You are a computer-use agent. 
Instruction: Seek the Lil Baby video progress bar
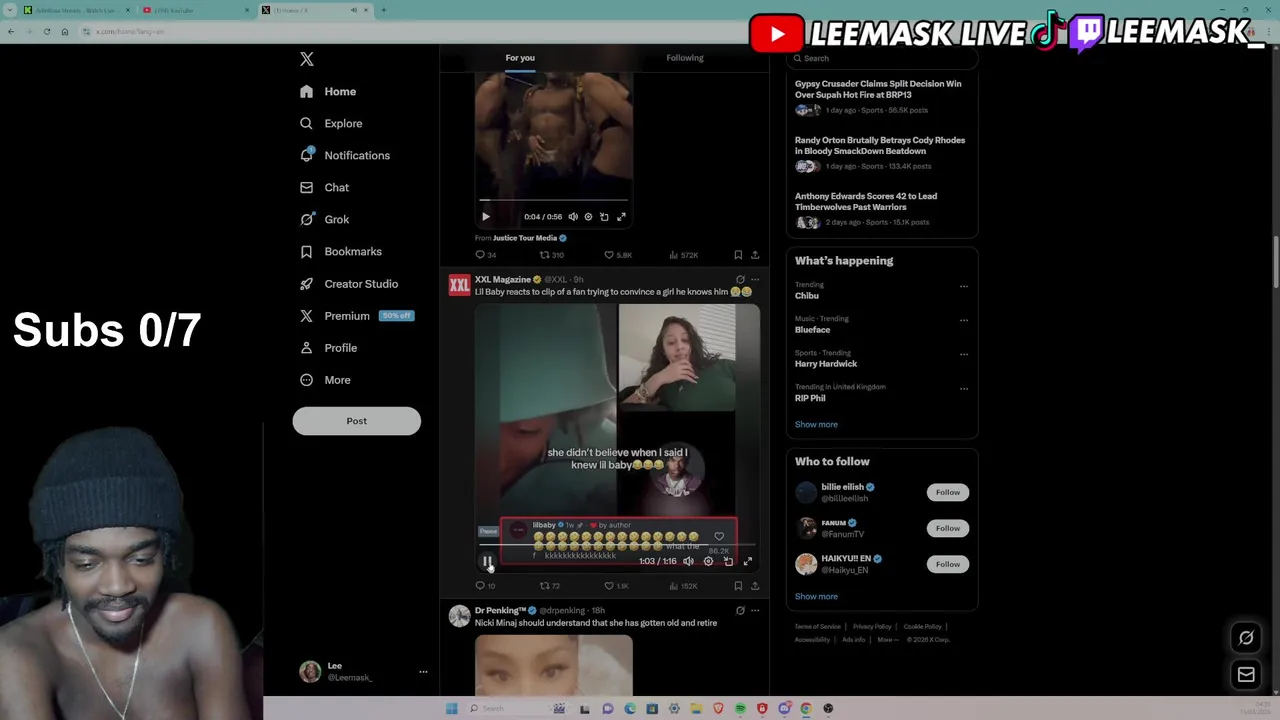tap(617, 546)
